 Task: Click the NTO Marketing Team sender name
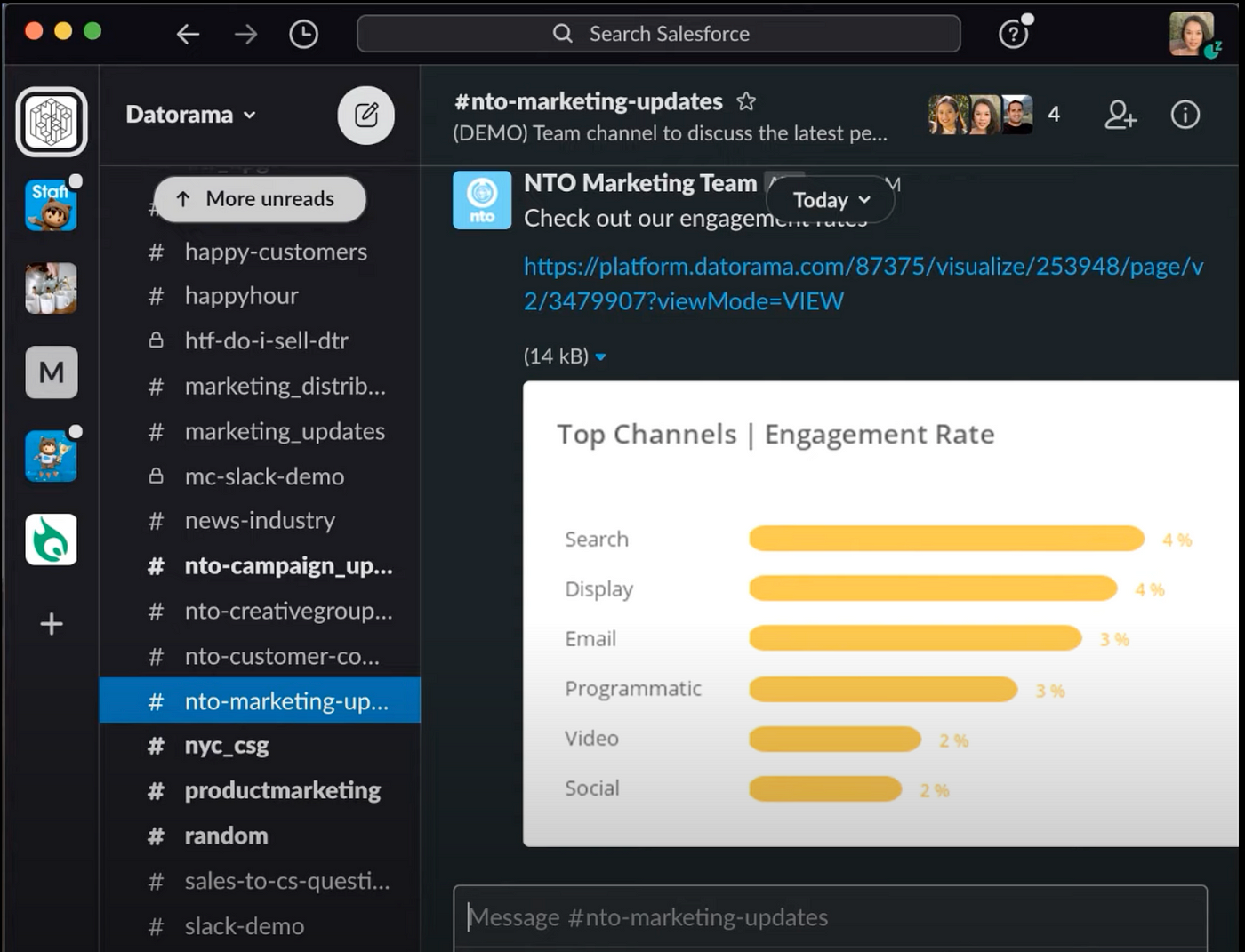640,183
